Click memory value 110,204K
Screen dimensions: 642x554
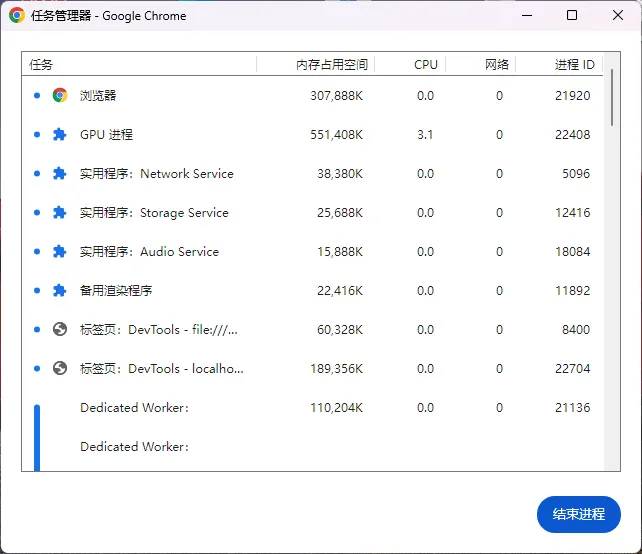(x=336, y=407)
